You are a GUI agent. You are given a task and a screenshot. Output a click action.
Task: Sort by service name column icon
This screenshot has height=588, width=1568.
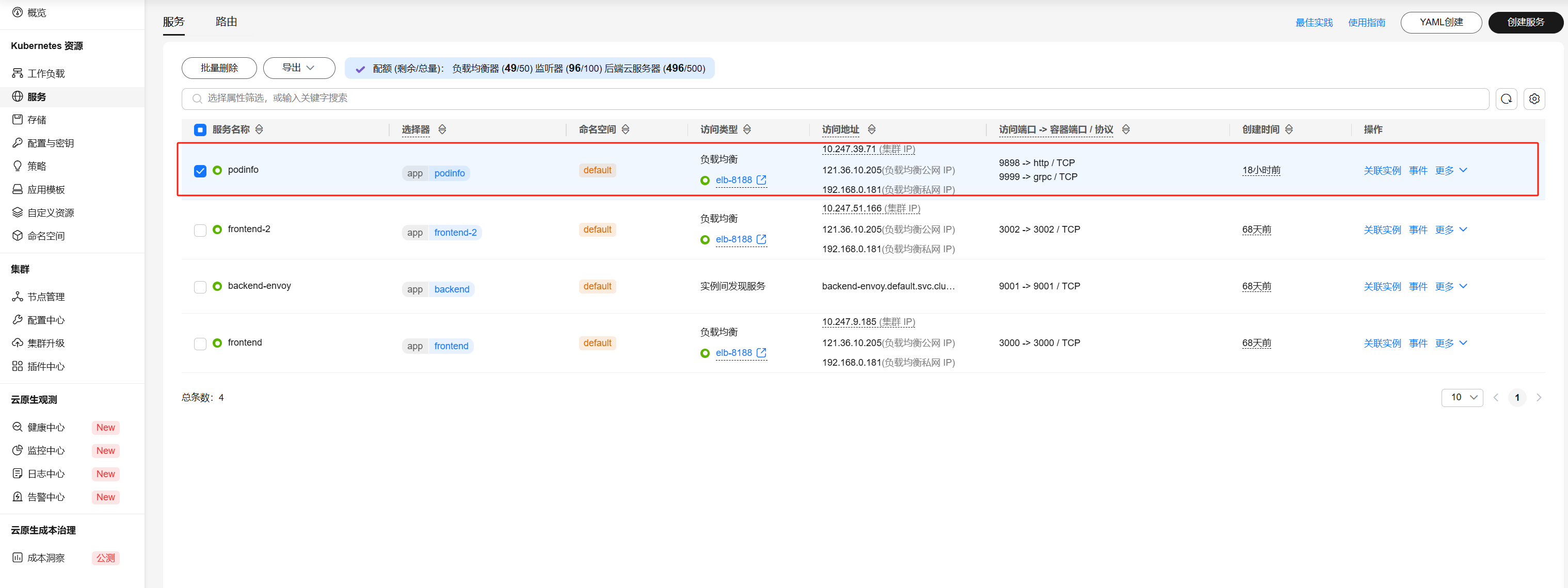pos(259,129)
